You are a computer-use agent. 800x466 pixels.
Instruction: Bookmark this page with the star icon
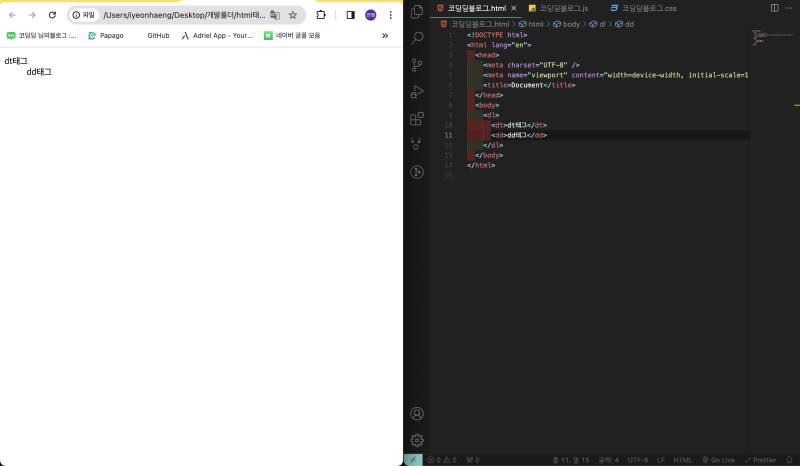tap(292, 15)
